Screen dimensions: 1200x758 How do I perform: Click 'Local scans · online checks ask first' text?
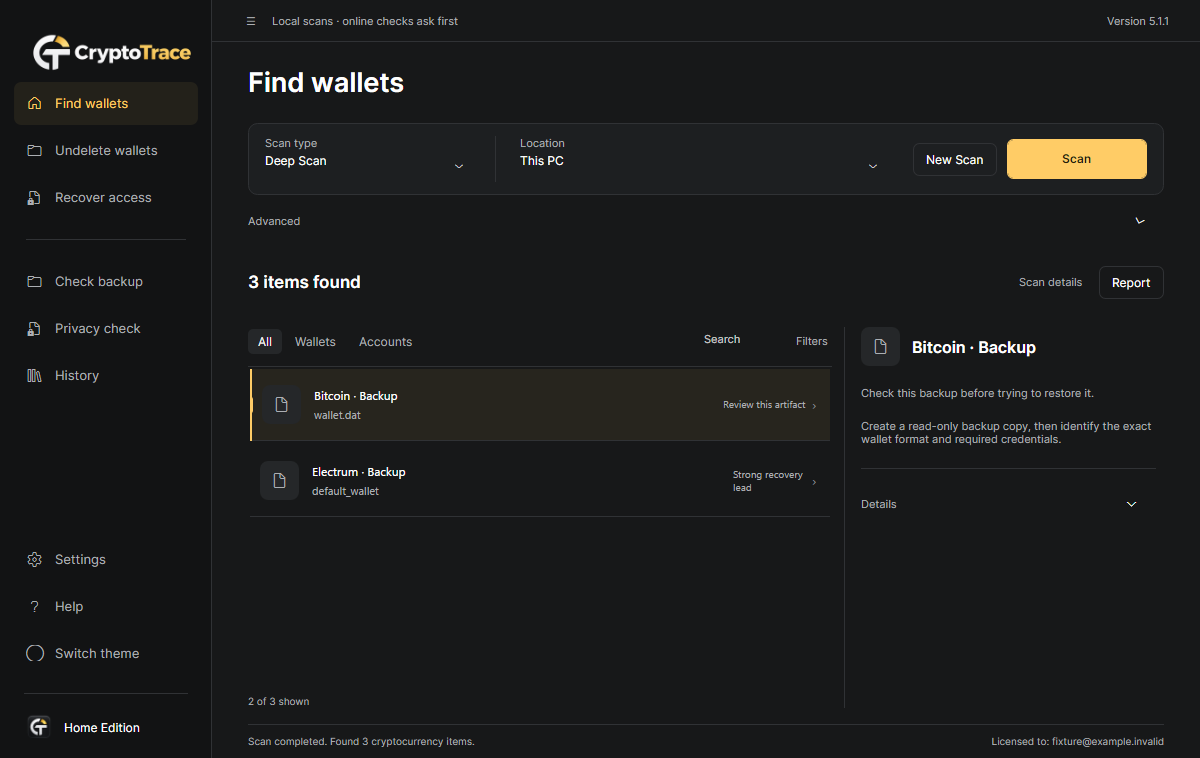tap(365, 21)
